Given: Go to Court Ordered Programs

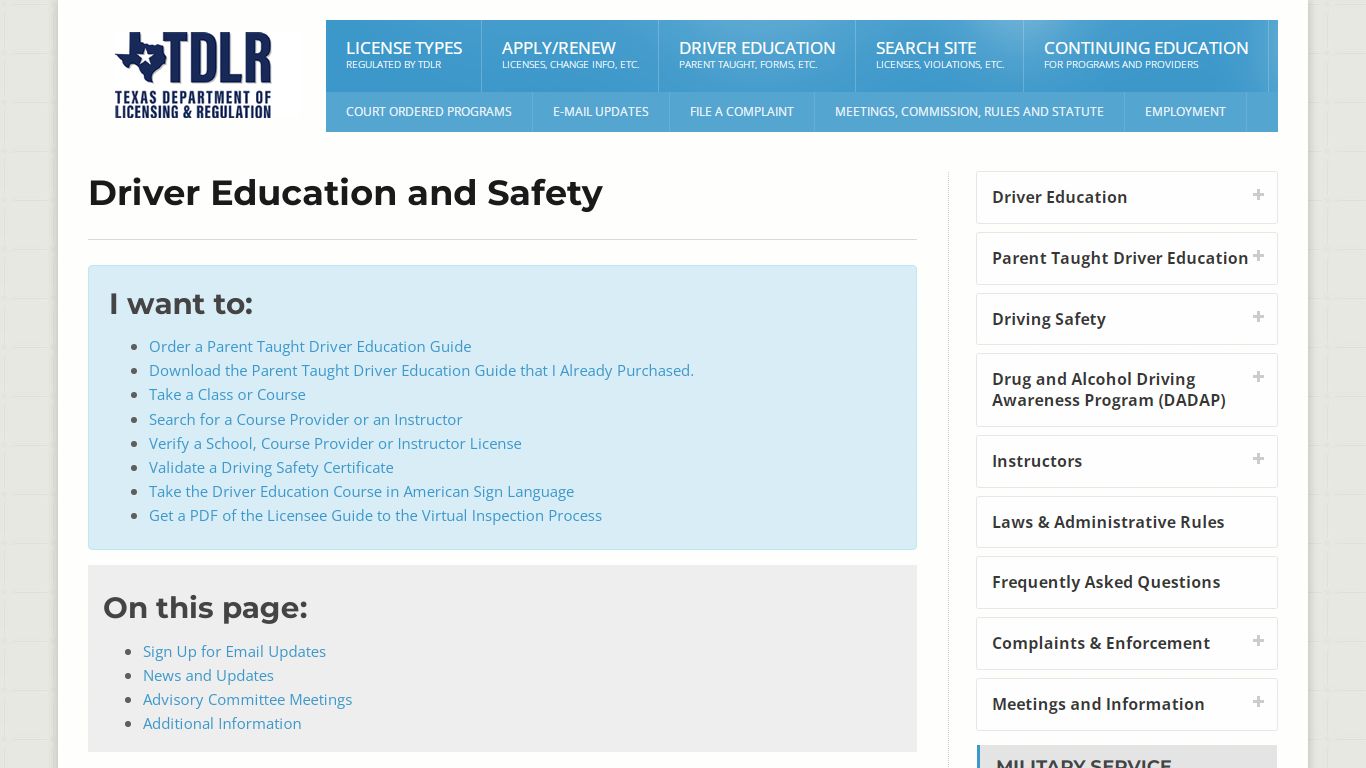Looking at the screenshot, I should coord(429,112).
